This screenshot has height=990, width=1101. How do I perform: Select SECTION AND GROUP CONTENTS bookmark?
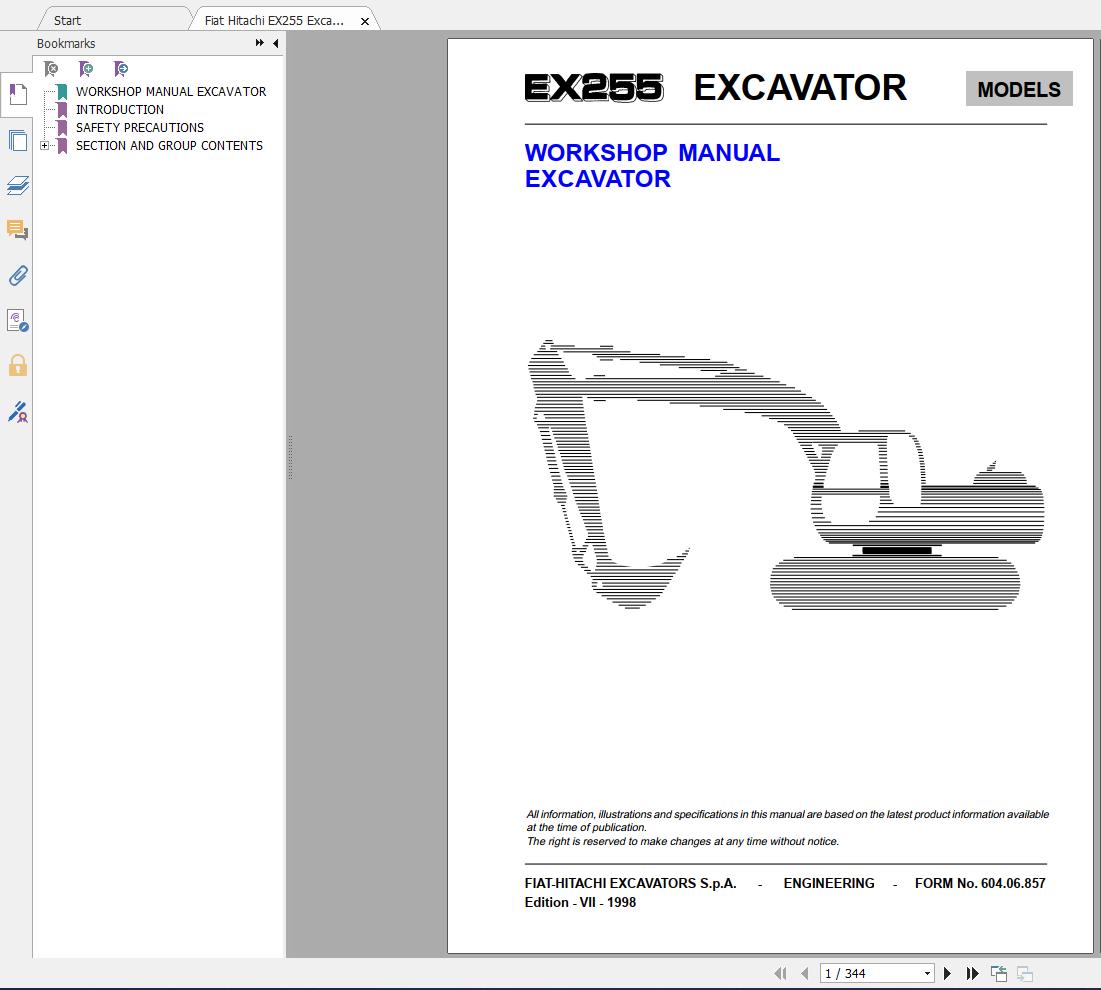coord(169,145)
